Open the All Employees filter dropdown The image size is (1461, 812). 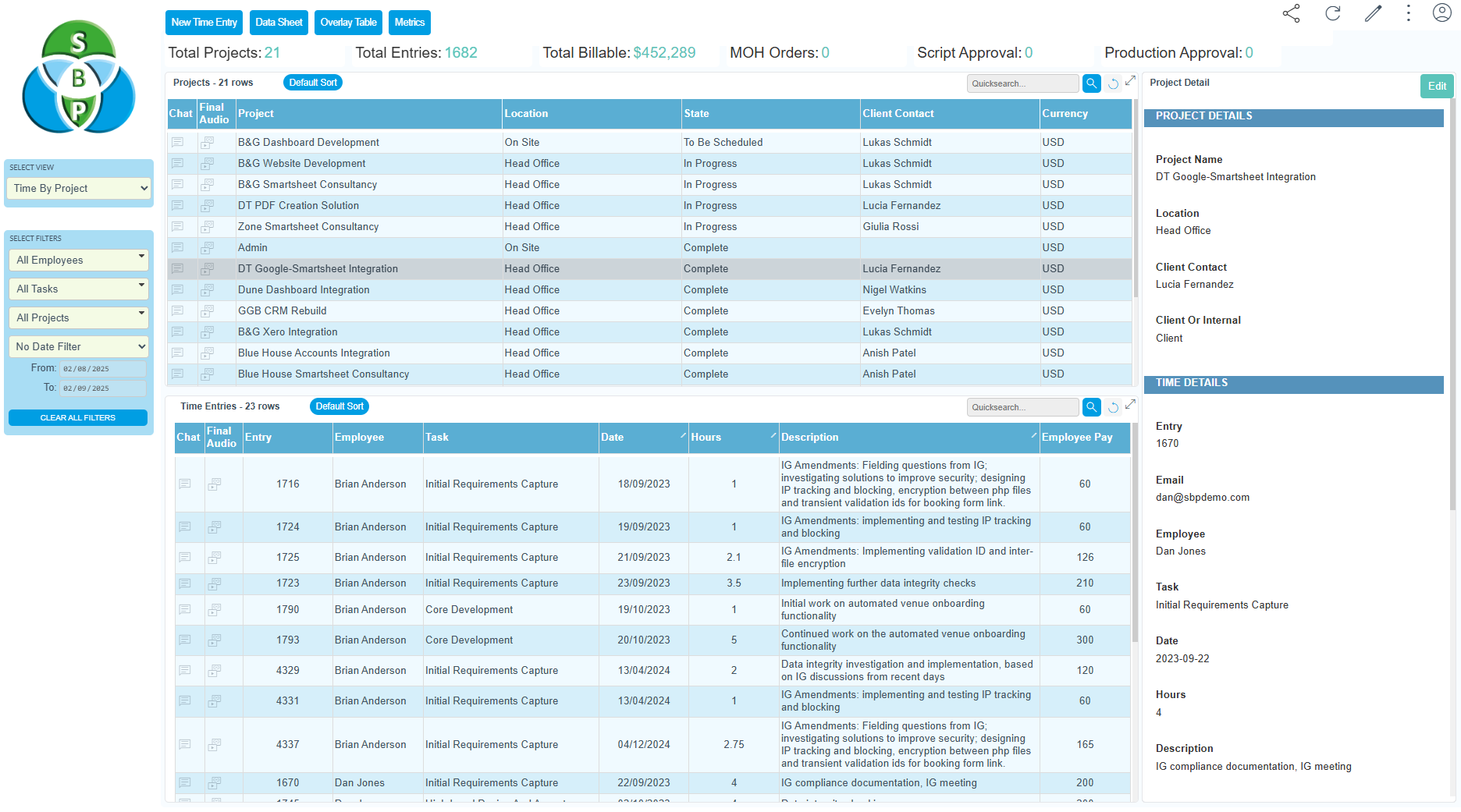pos(78,260)
